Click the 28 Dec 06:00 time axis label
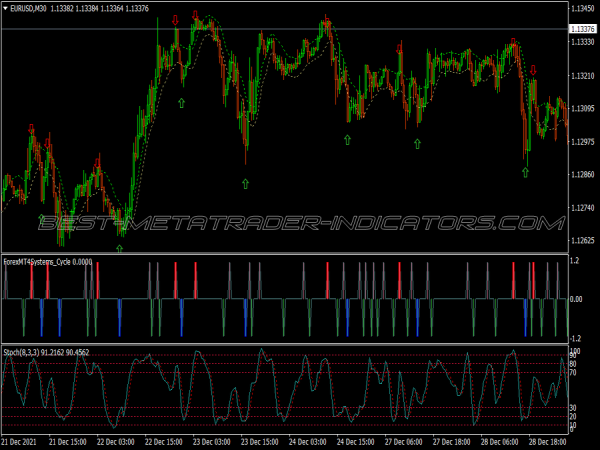This screenshot has height=450, width=600. [499, 442]
